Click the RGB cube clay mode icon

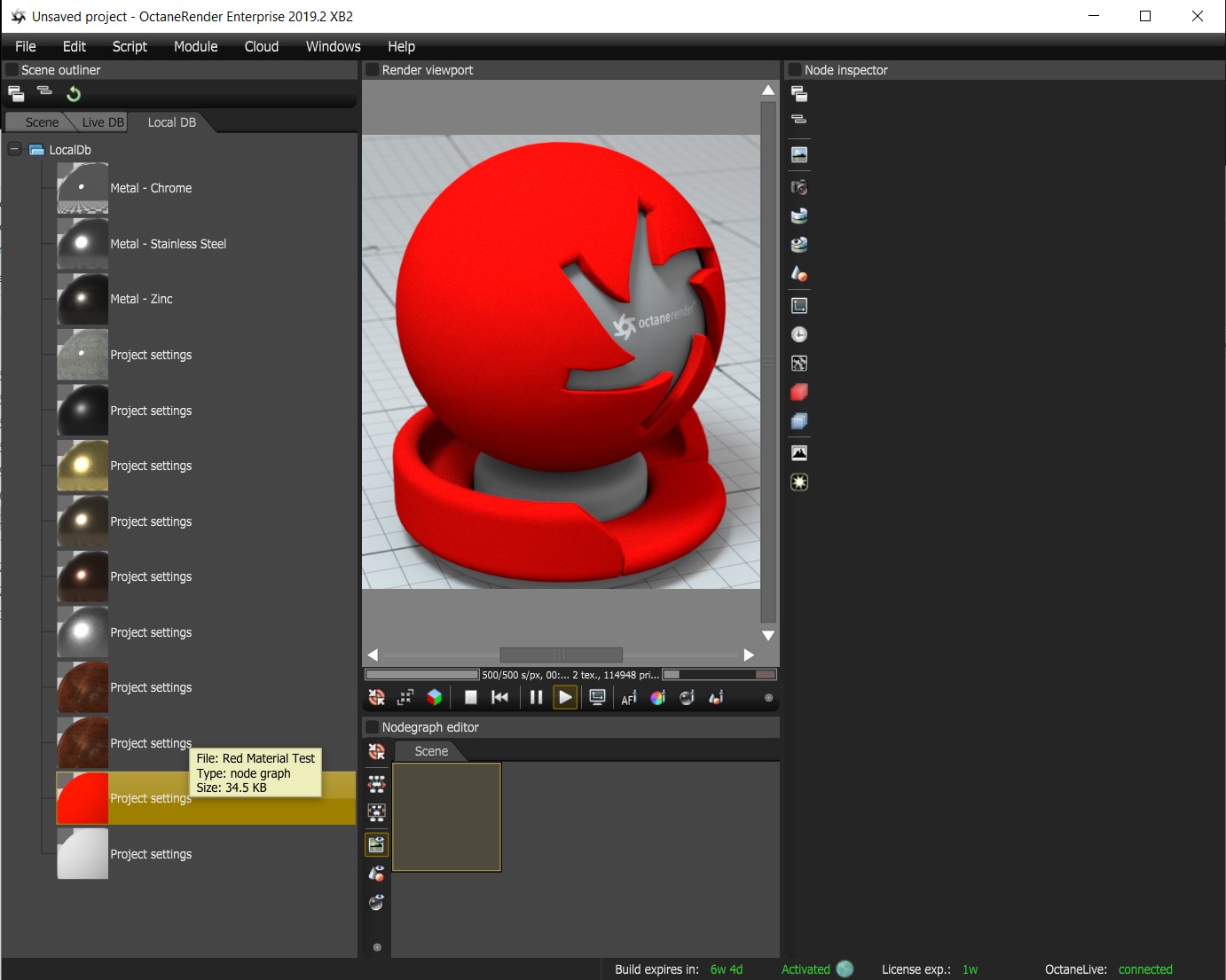pos(435,698)
